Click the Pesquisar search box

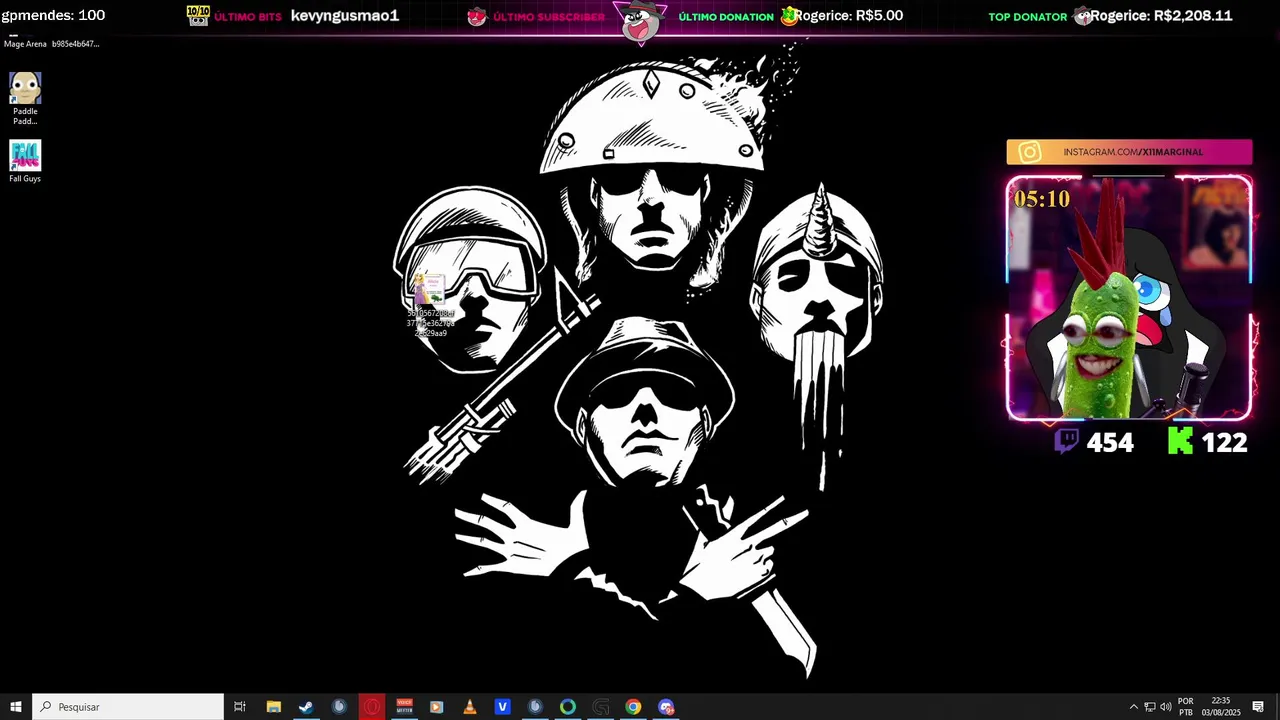pos(128,707)
